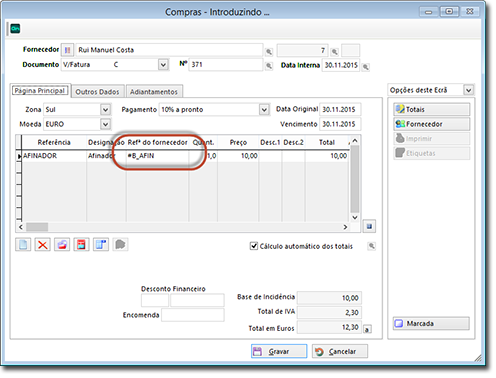Click the blue columns icon below the grid
The image size is (496, 378).
[x=101, y=245]
